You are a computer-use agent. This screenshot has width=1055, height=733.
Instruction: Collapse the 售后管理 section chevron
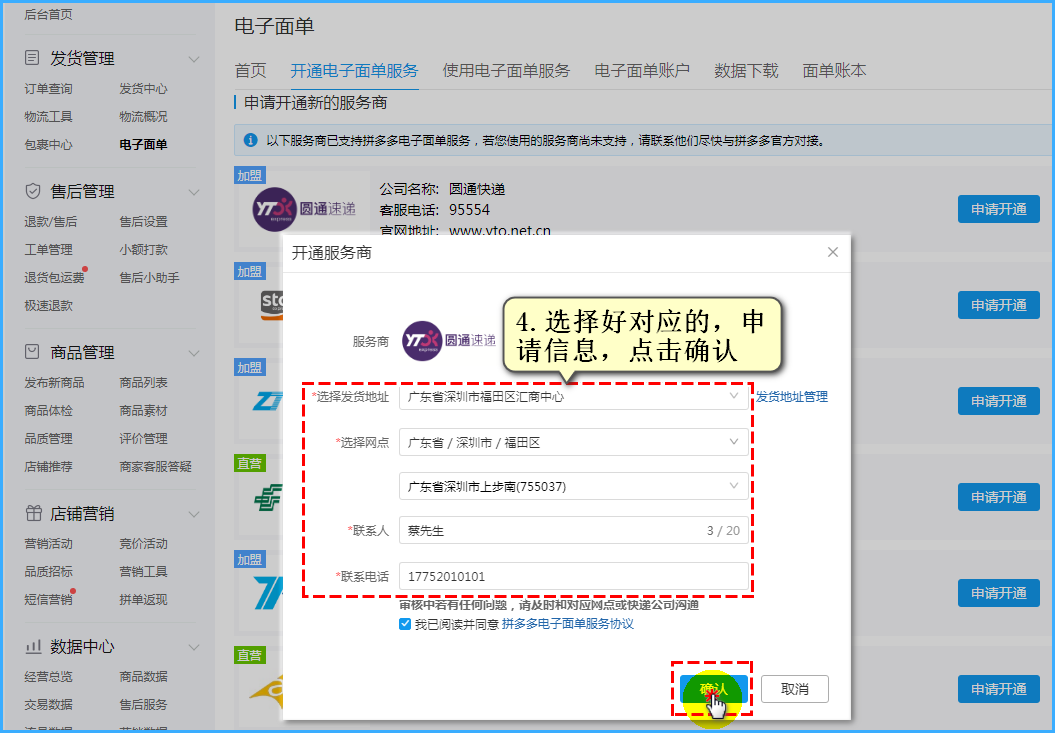point(194,193)
